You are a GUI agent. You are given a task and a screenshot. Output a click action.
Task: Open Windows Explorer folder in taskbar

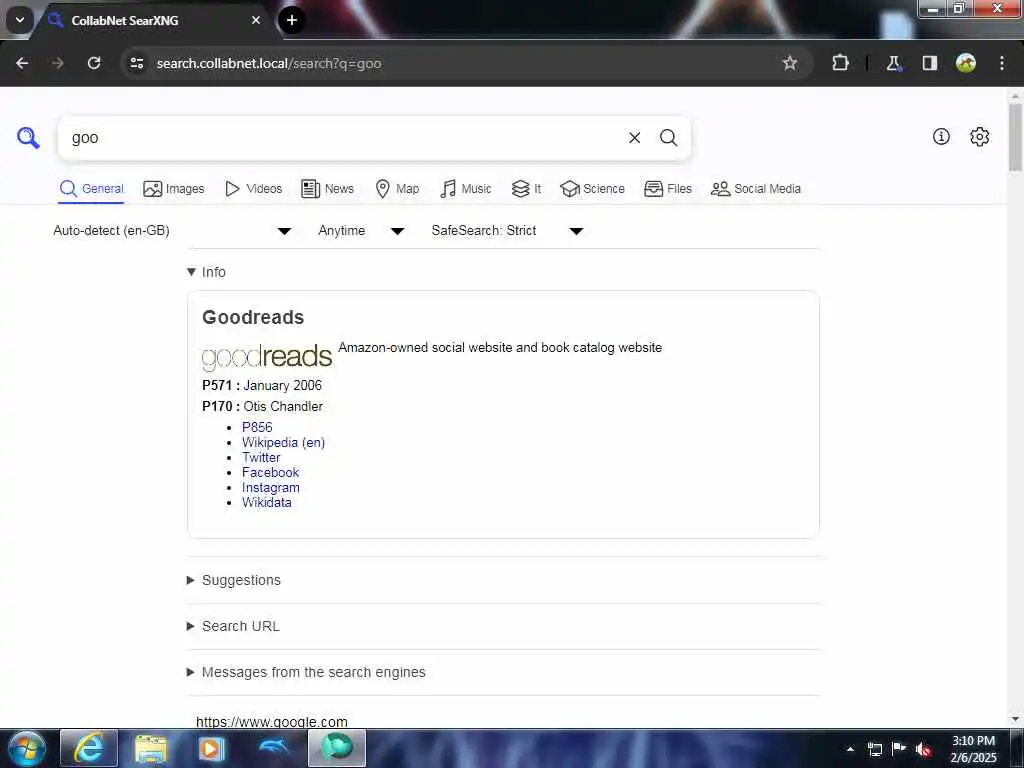(x=151, y=748)
